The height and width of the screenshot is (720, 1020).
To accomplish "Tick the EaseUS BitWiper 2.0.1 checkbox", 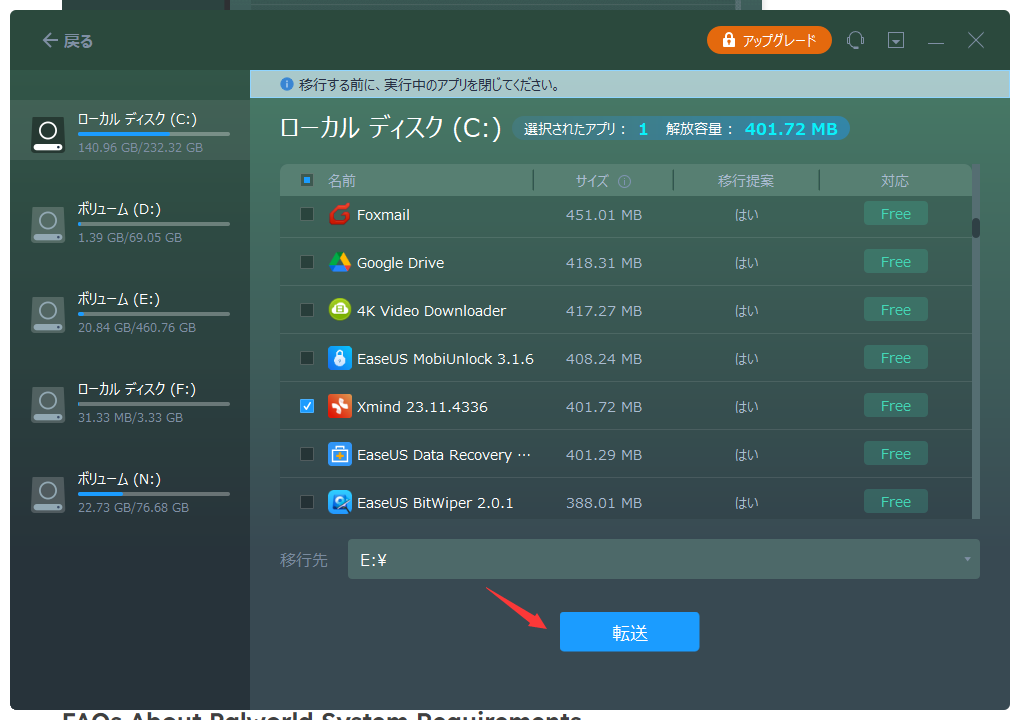I will (307, 502).
